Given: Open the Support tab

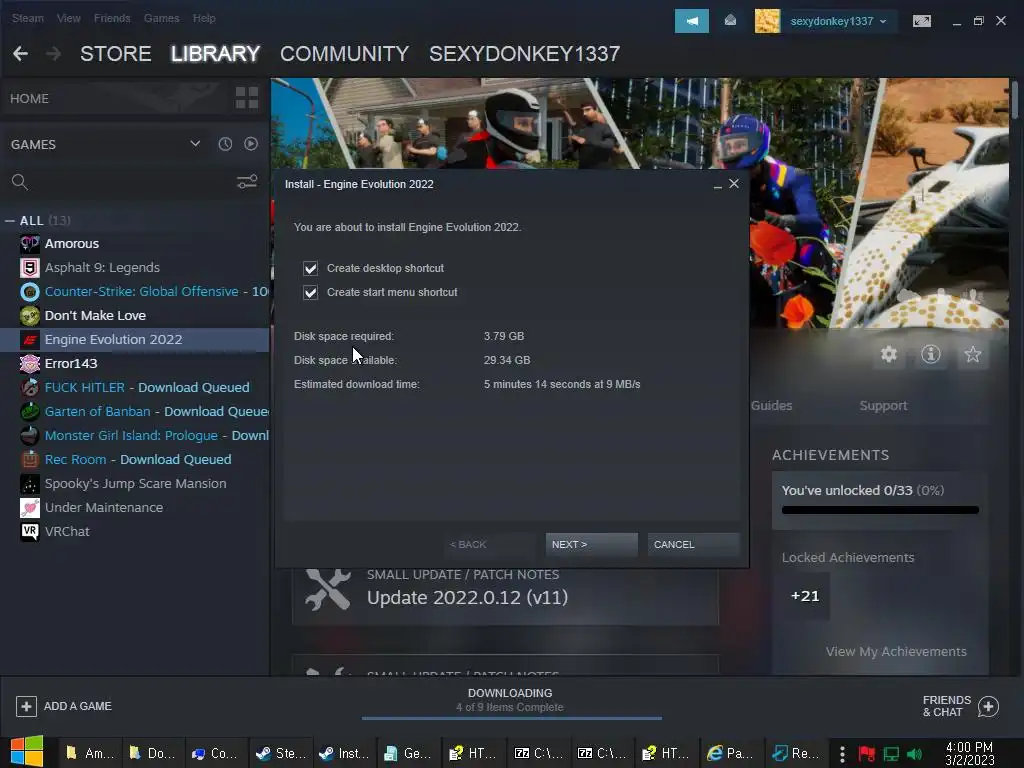Looking at the screenshot, I should (884, 406).
